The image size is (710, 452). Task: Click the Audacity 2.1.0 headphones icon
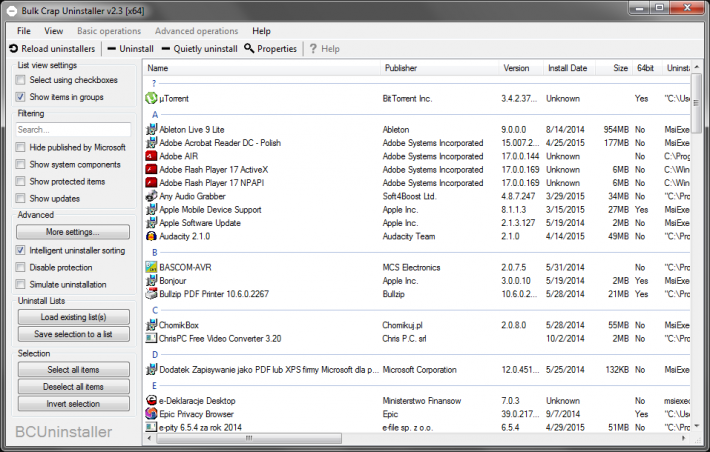pos(151,236)
